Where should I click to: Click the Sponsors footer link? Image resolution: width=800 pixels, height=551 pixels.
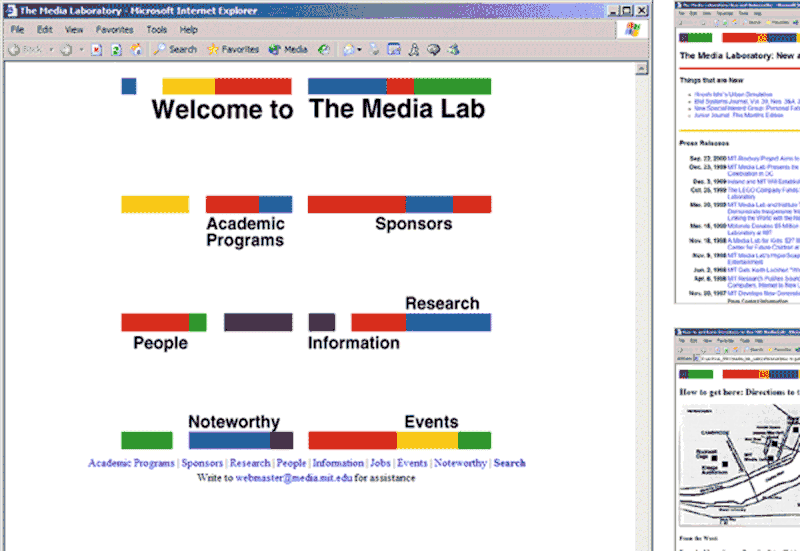coord(202,463)
